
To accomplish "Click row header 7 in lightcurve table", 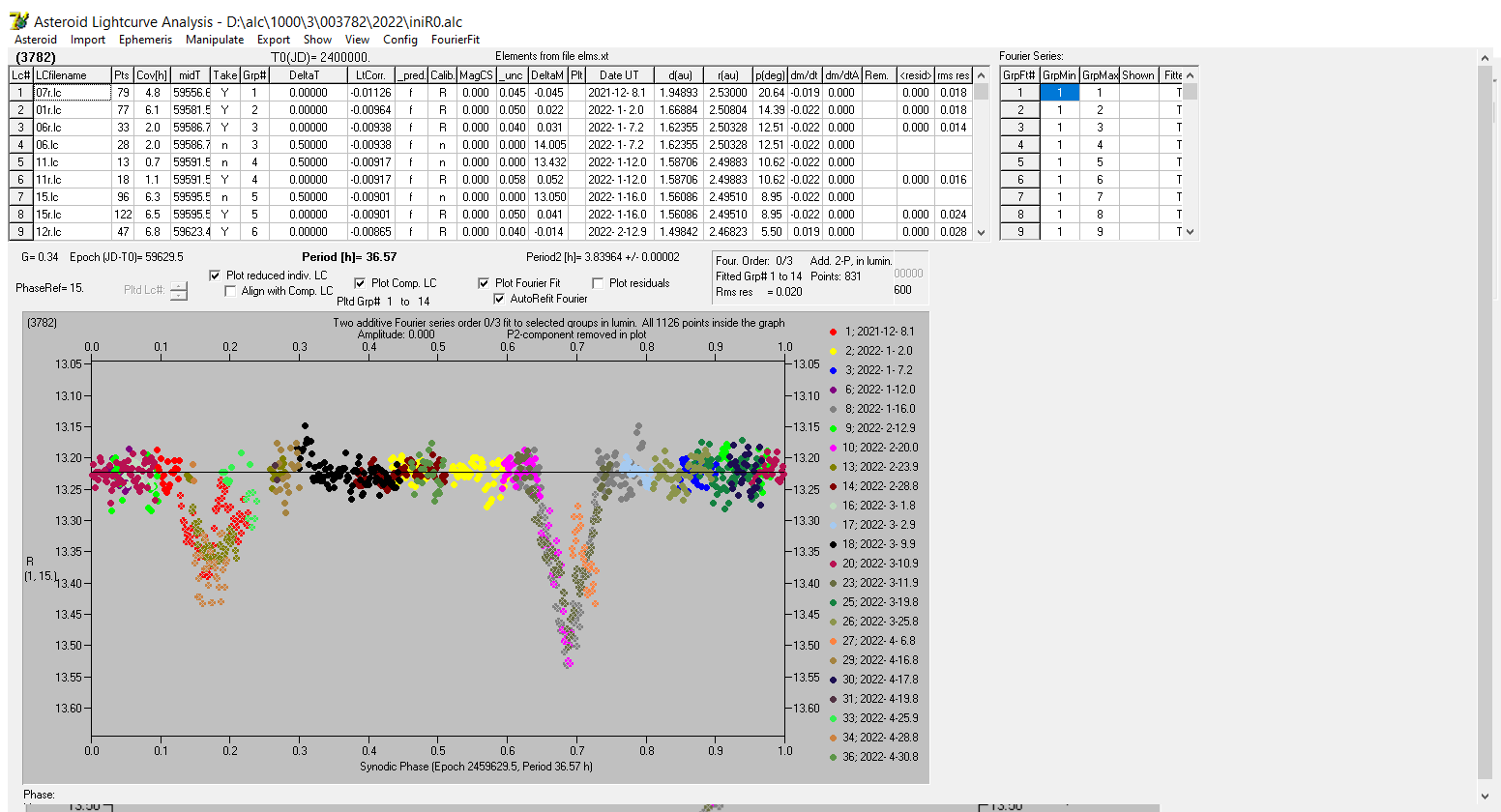I will click(x=20, y=197).
